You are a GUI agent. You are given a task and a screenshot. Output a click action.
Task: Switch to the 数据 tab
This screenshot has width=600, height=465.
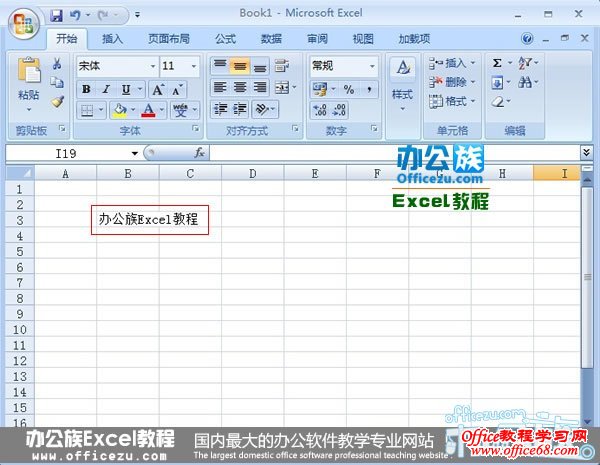[271, 39]
